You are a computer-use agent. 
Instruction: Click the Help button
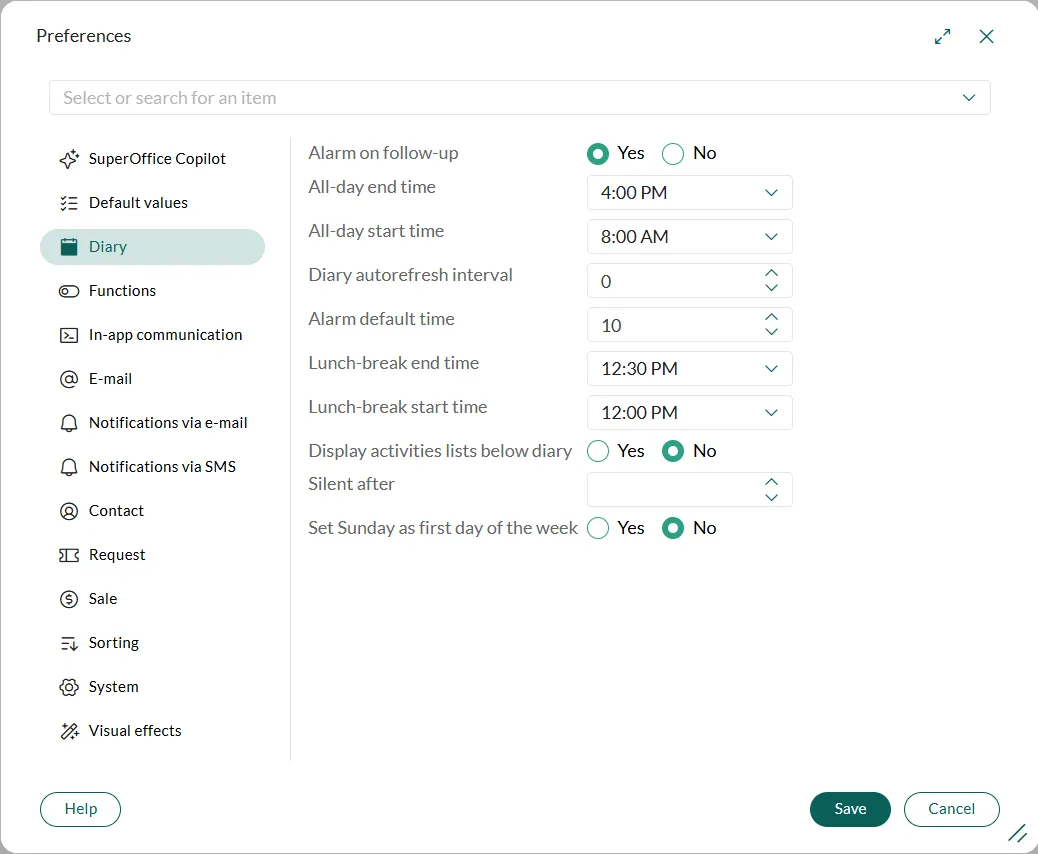(x=80, y=809)
